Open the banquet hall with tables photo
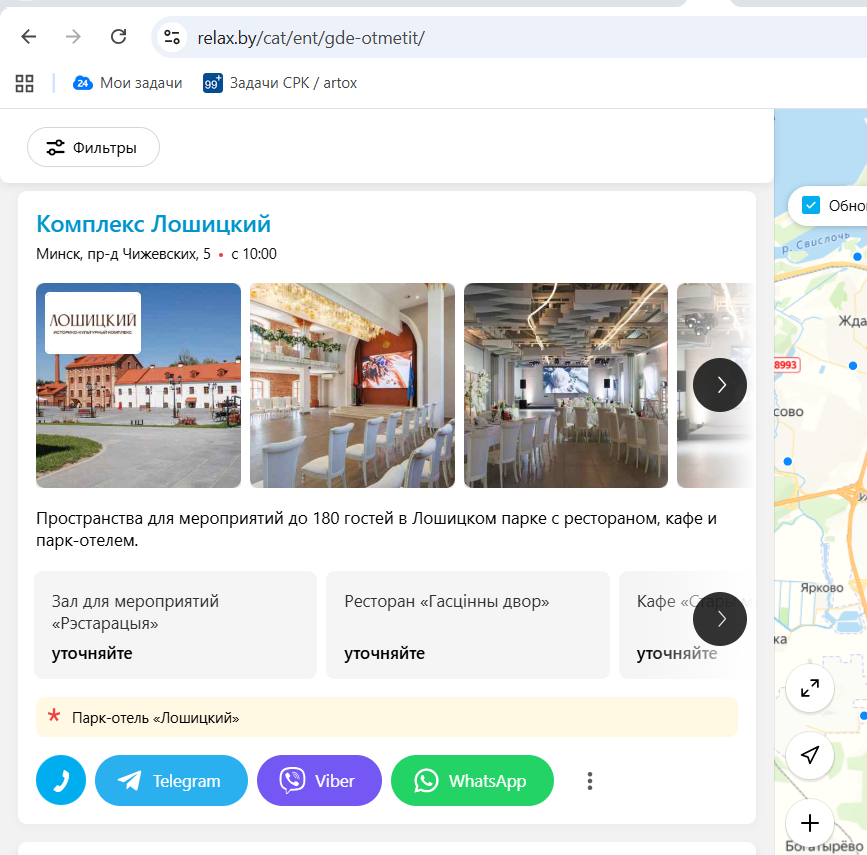The image size is (867, 855). pos(566,385)
